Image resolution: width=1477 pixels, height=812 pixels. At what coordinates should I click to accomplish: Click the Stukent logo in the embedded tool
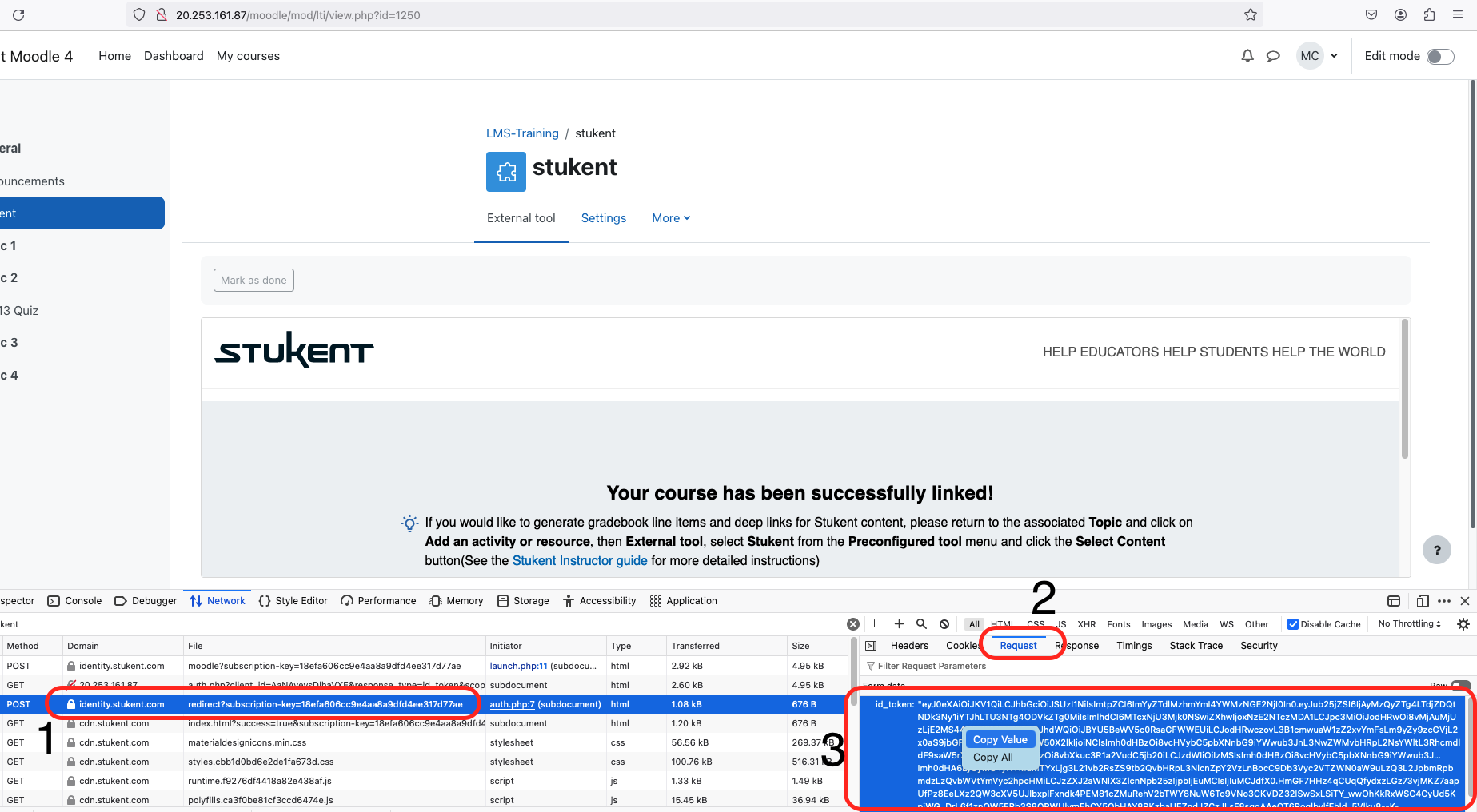[294, 350]
